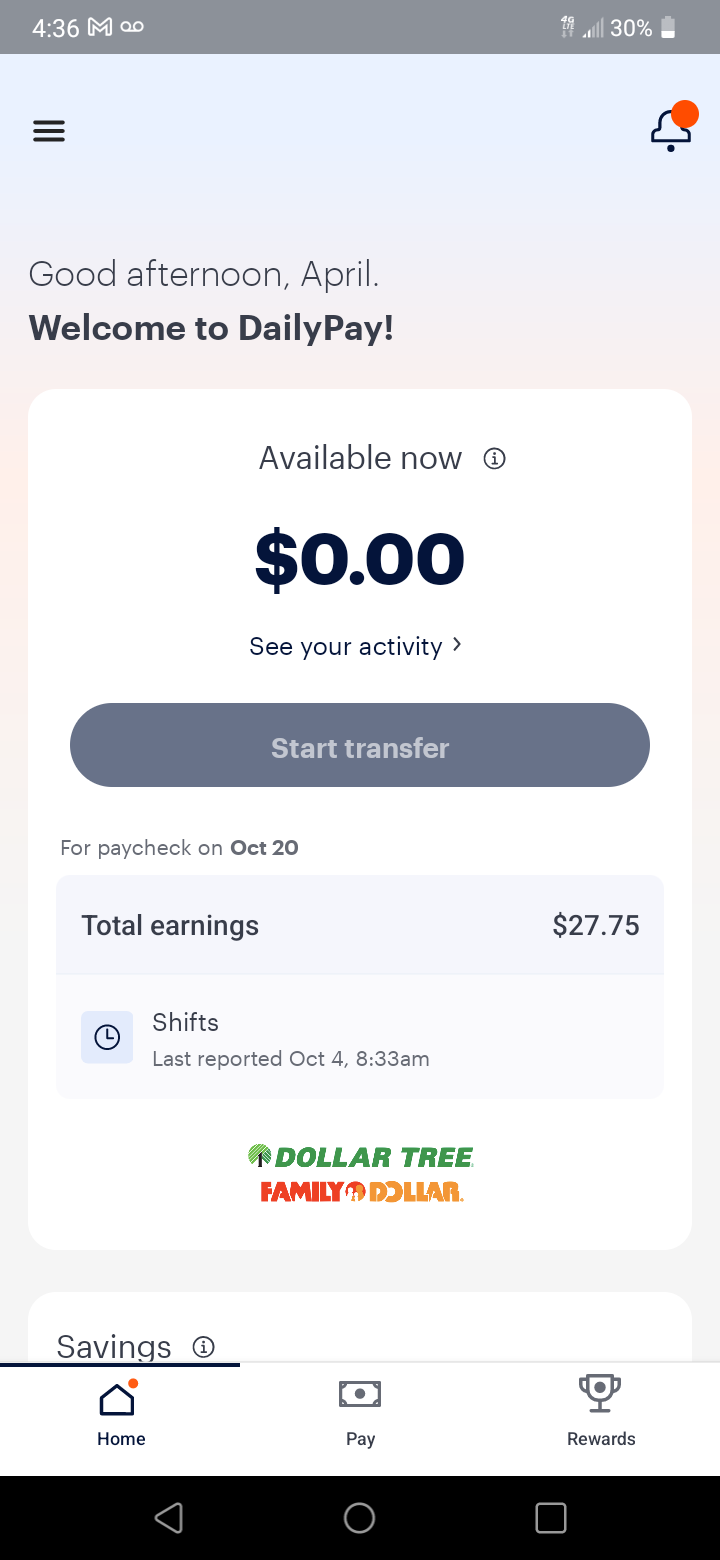Tap the Available now info icon
720x1560 pixels.
[494, 459]
